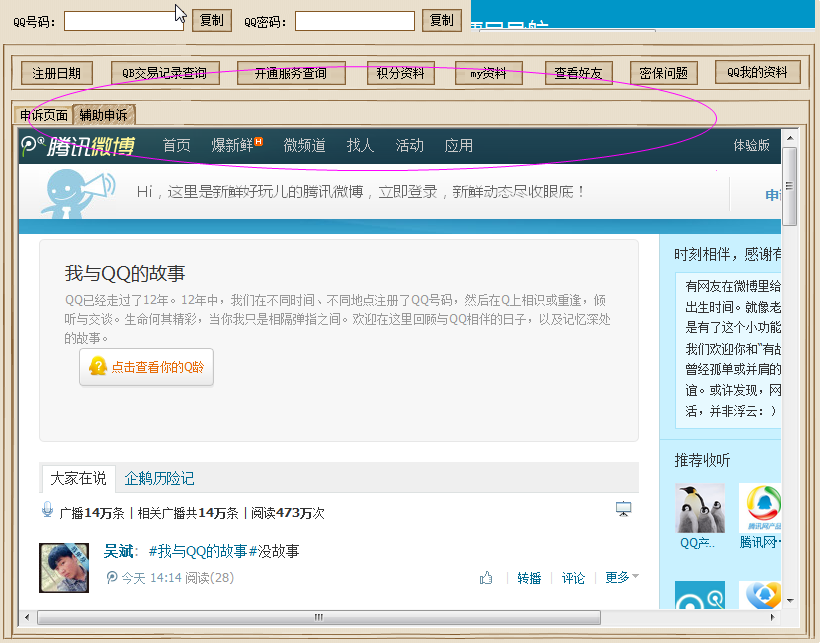Image resolution: width=820 pixels, height=643 pixels.
Task: Click the 我与QQ的故事 heading
Action: [x=125, y=273]
